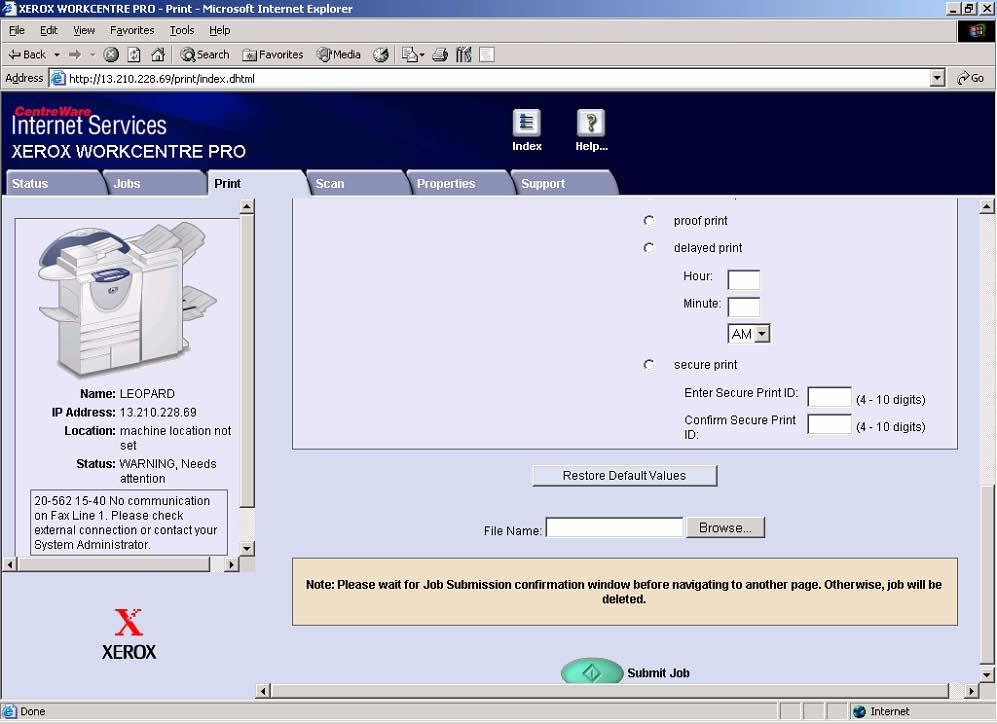Screen dimensions: 997x724
Task: Click Restore Default Values button
Action: [x=624, y=475]
